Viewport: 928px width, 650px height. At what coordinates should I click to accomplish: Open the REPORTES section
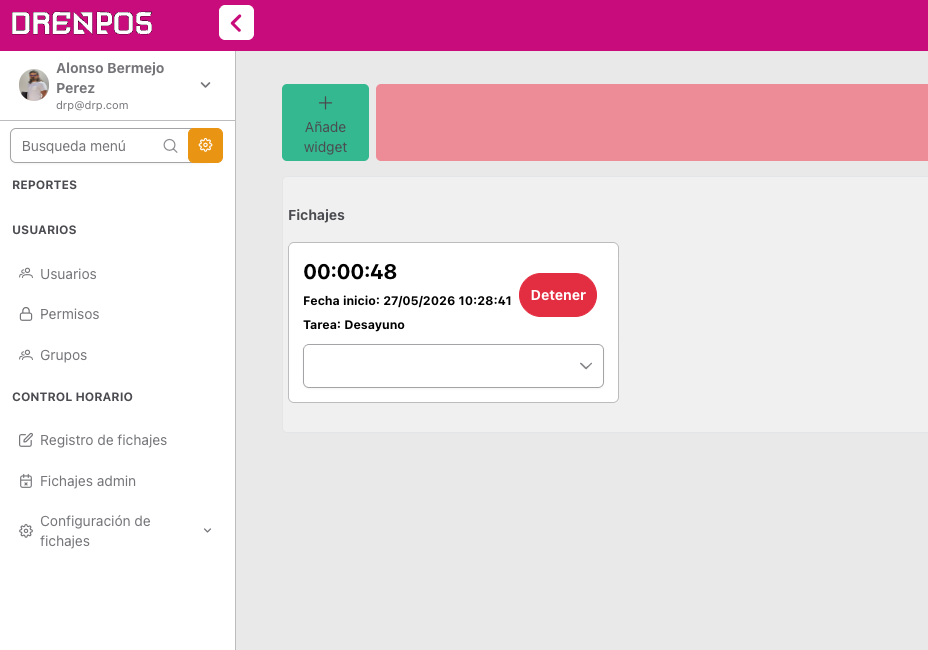coord(44,185)
